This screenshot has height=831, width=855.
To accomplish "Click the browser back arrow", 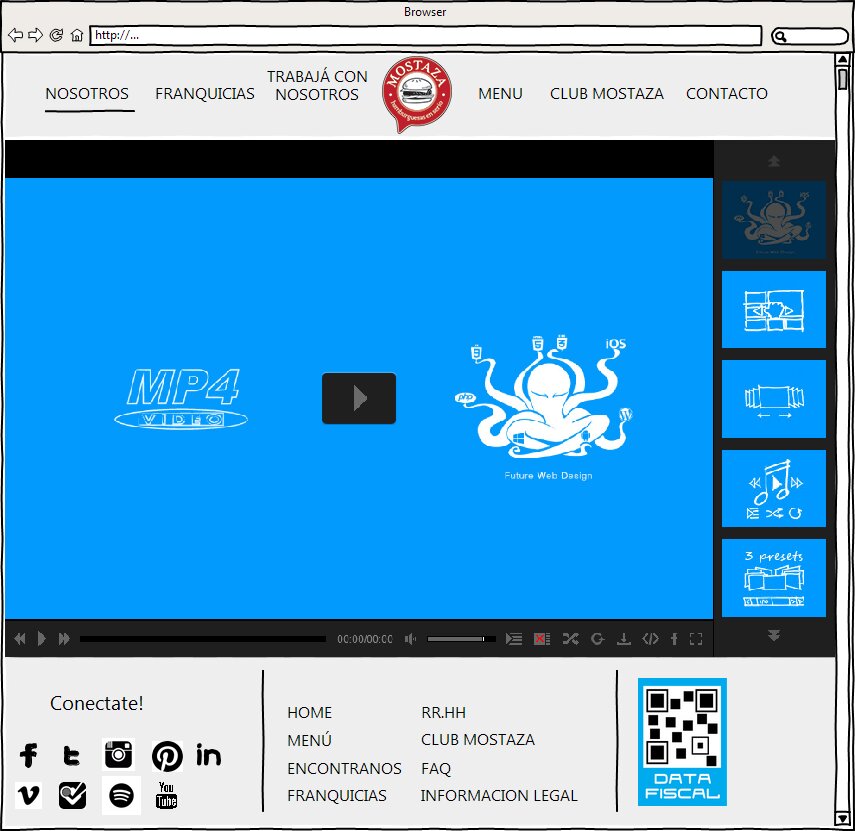I will pyautogui.click(x=15, y=35).
